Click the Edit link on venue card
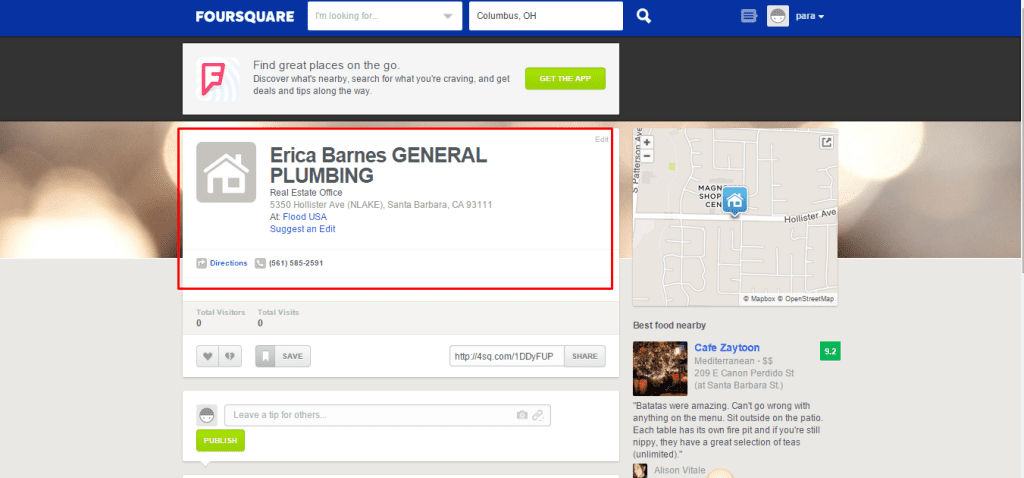 pyautogui.click(x=601, y=139)
